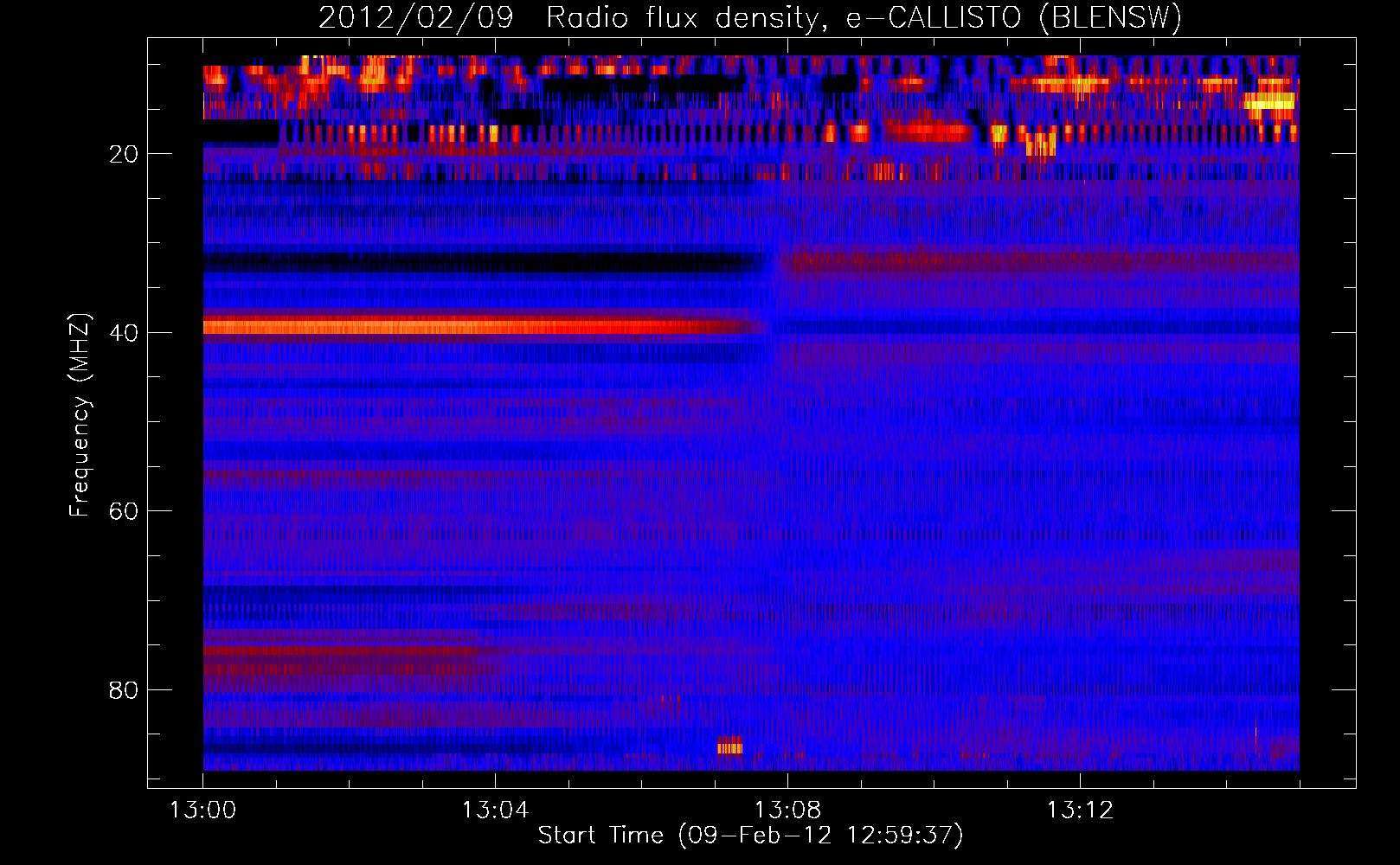
Task: Click the "13:04" time tick label
Action: 495,811
